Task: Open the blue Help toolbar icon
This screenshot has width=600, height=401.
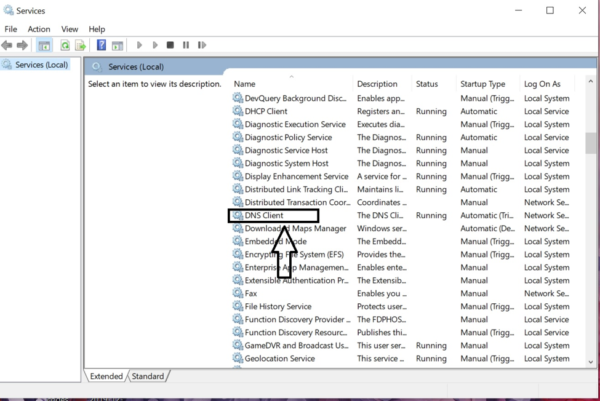Action: 101,45
